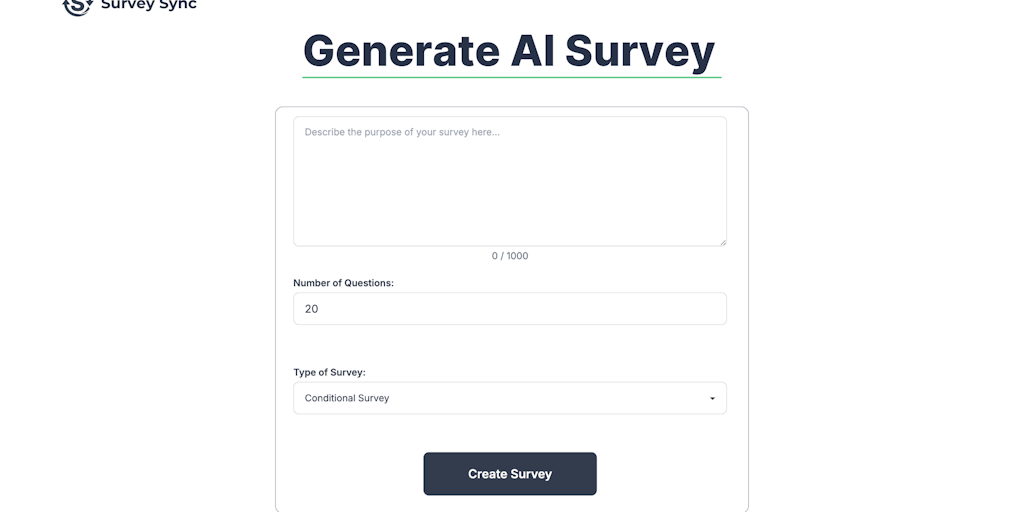This screenshot has width=1024, height=512.
Task: Click the Type of Survey label
Action: pyautogui.click(x=329, y=372)
